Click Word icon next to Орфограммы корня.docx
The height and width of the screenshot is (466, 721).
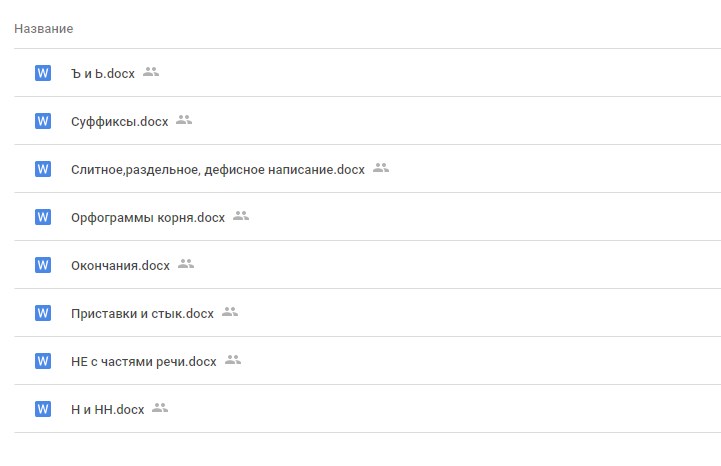coord(43,217)
